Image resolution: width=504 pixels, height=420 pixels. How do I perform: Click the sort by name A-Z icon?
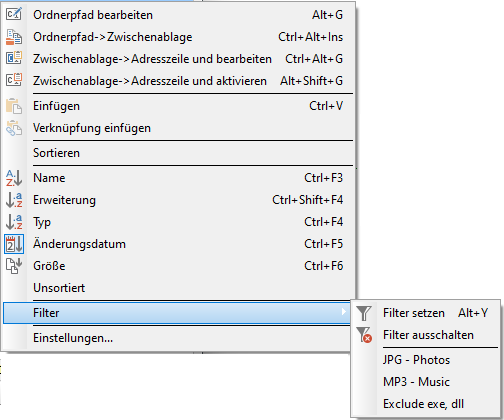(14, 178)
